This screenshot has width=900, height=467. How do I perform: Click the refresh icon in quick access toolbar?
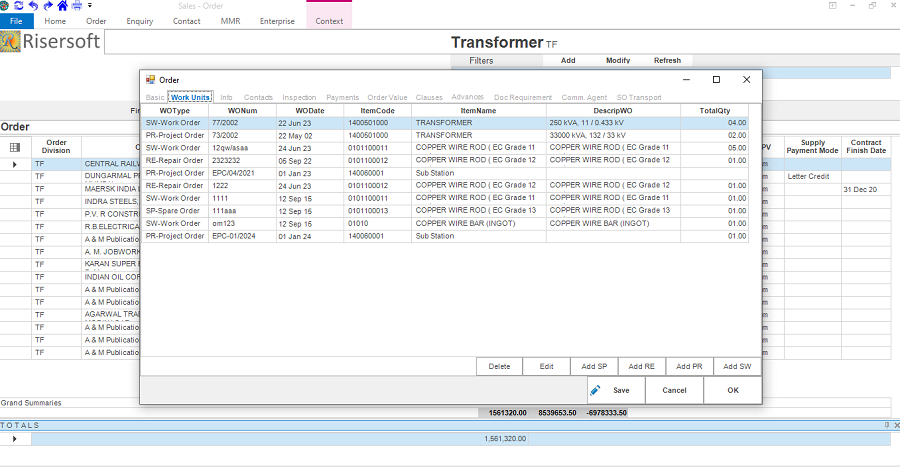19,6
